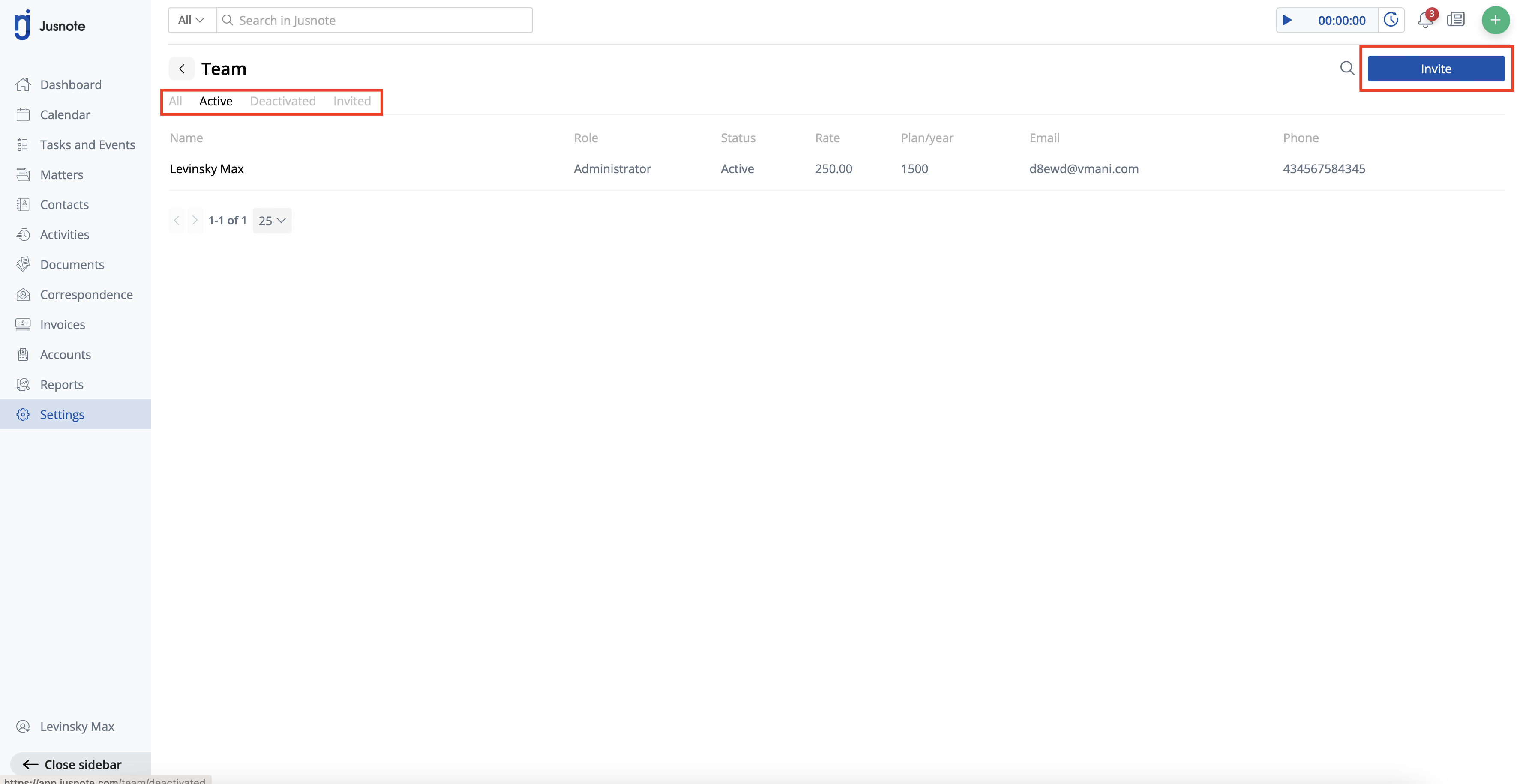This screenshot has width=1529, height=784.
Task: Open the Levinsky Max team row
Action: 836,168
